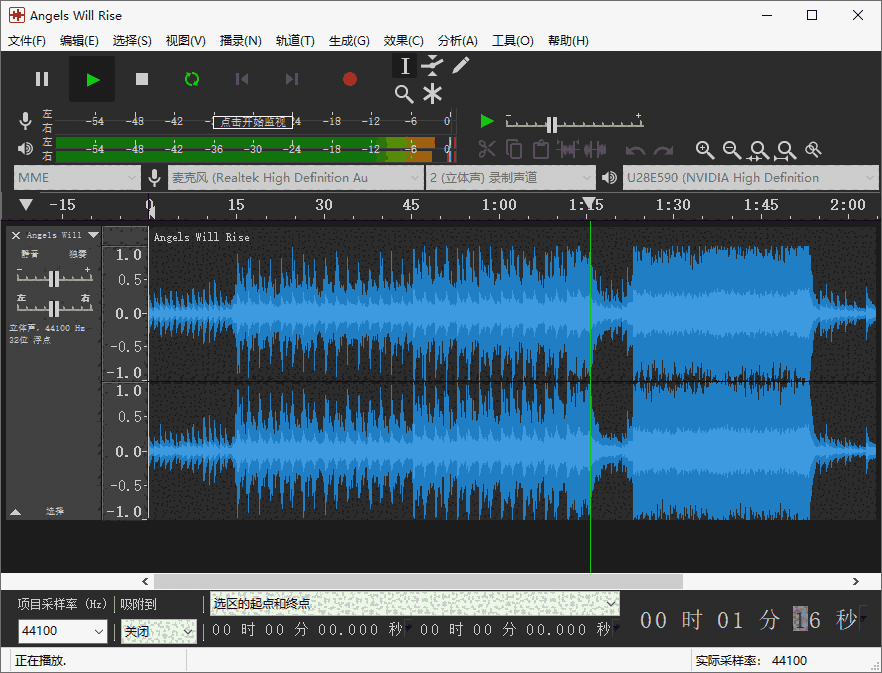This screenshot has height=673, width=882.
Task: Open the 文件(F) file menu
Action: tap(27, 41)
